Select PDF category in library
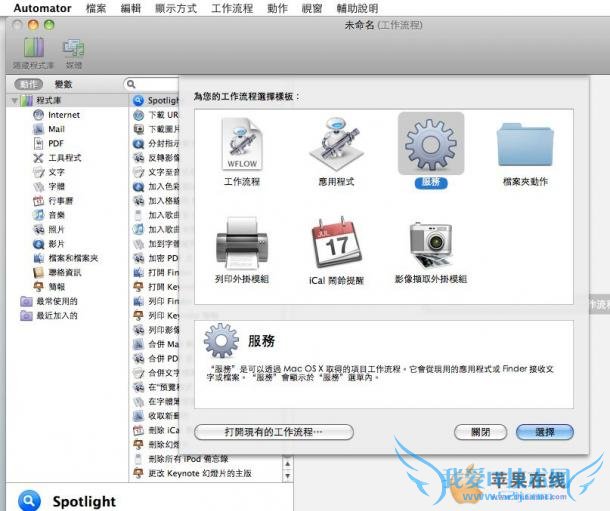Viewport: 610px width, 511px height. click(x=55, y=144)
